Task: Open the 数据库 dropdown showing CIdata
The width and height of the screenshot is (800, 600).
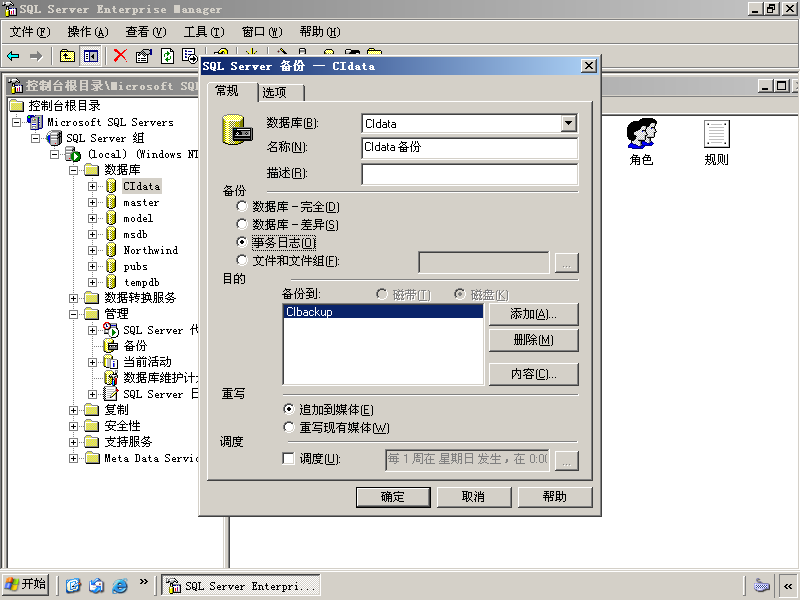Action: [568, 123]
